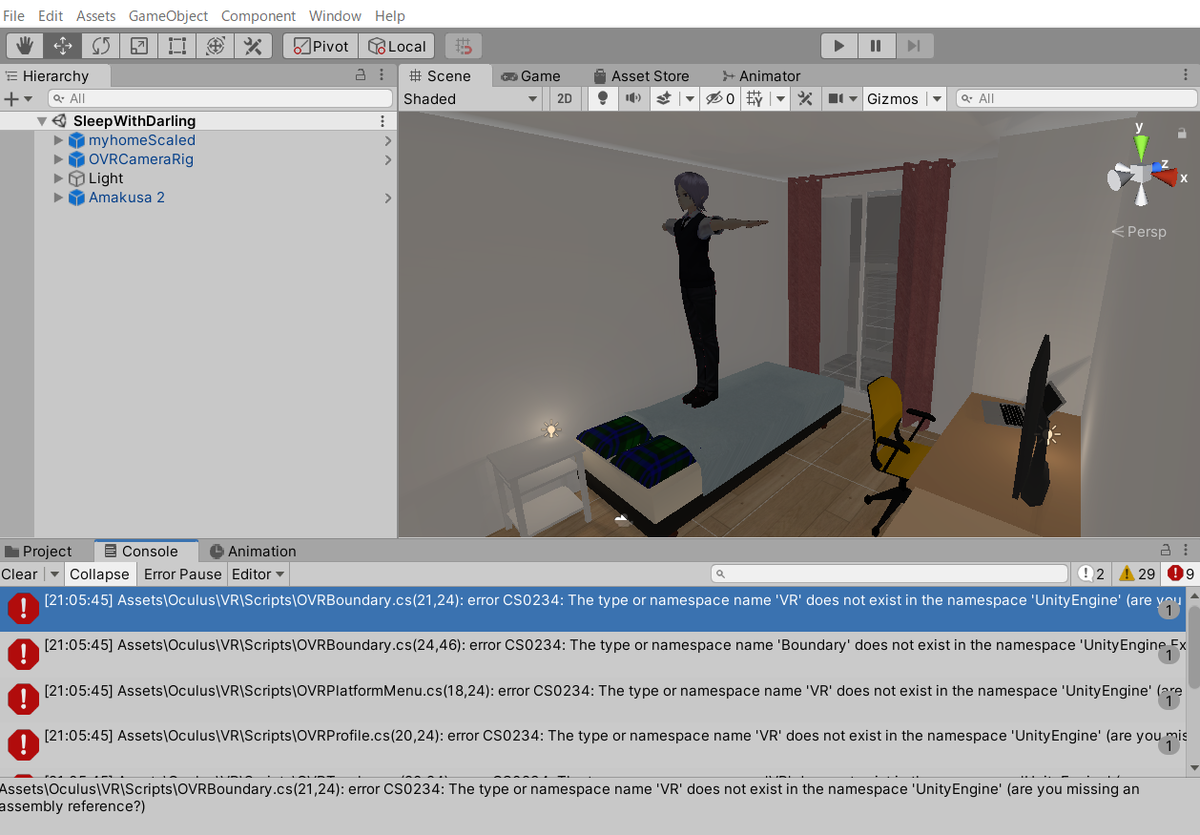Toggle Local/Global handle rotation

point(397,46)
